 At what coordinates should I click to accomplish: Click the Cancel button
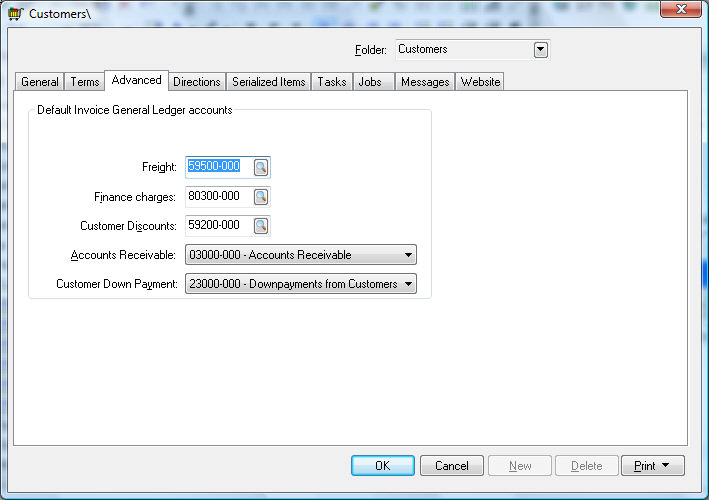(x=452, y=466)
